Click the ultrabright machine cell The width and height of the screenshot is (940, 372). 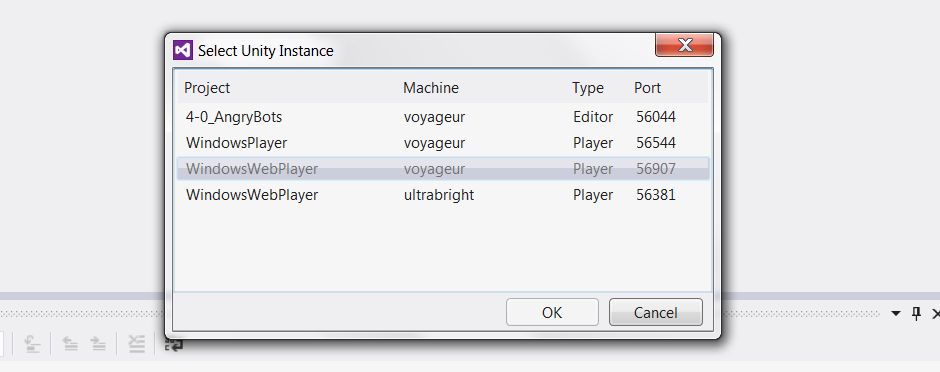tap(439, 195)
